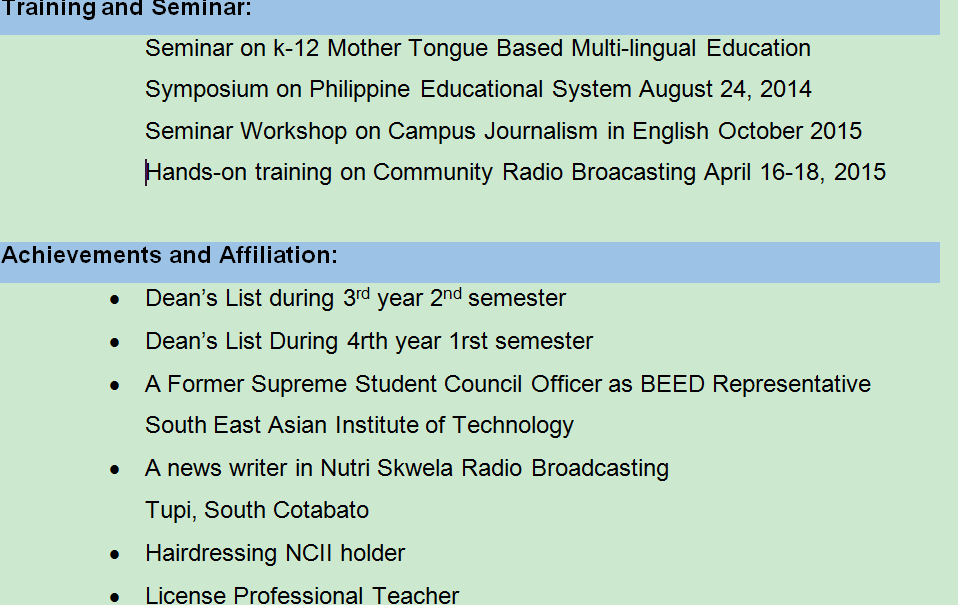The height and width of the screenshot is (605, 958).
Task: Click "October 2015" in the document
Action: point(790,131)
